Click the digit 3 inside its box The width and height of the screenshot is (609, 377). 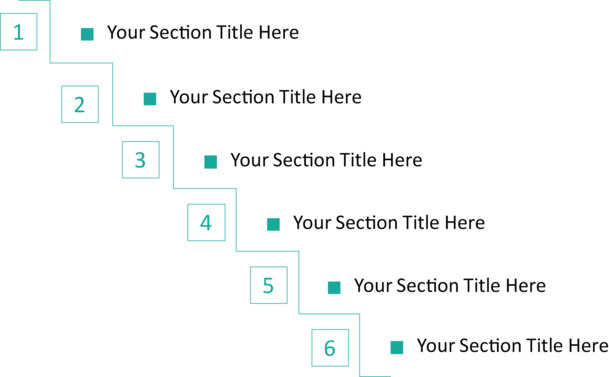pos(140,160)
